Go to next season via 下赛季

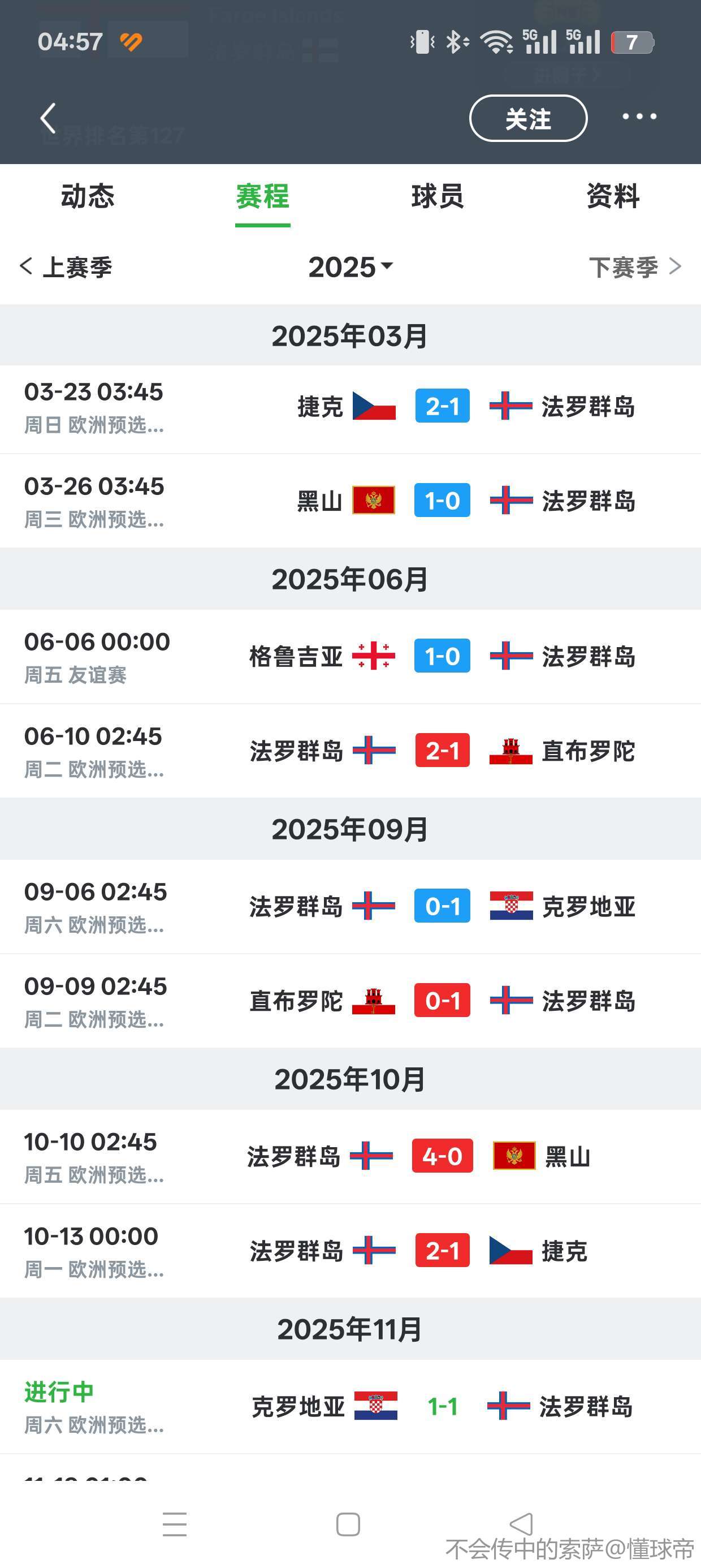click(634, 267)
